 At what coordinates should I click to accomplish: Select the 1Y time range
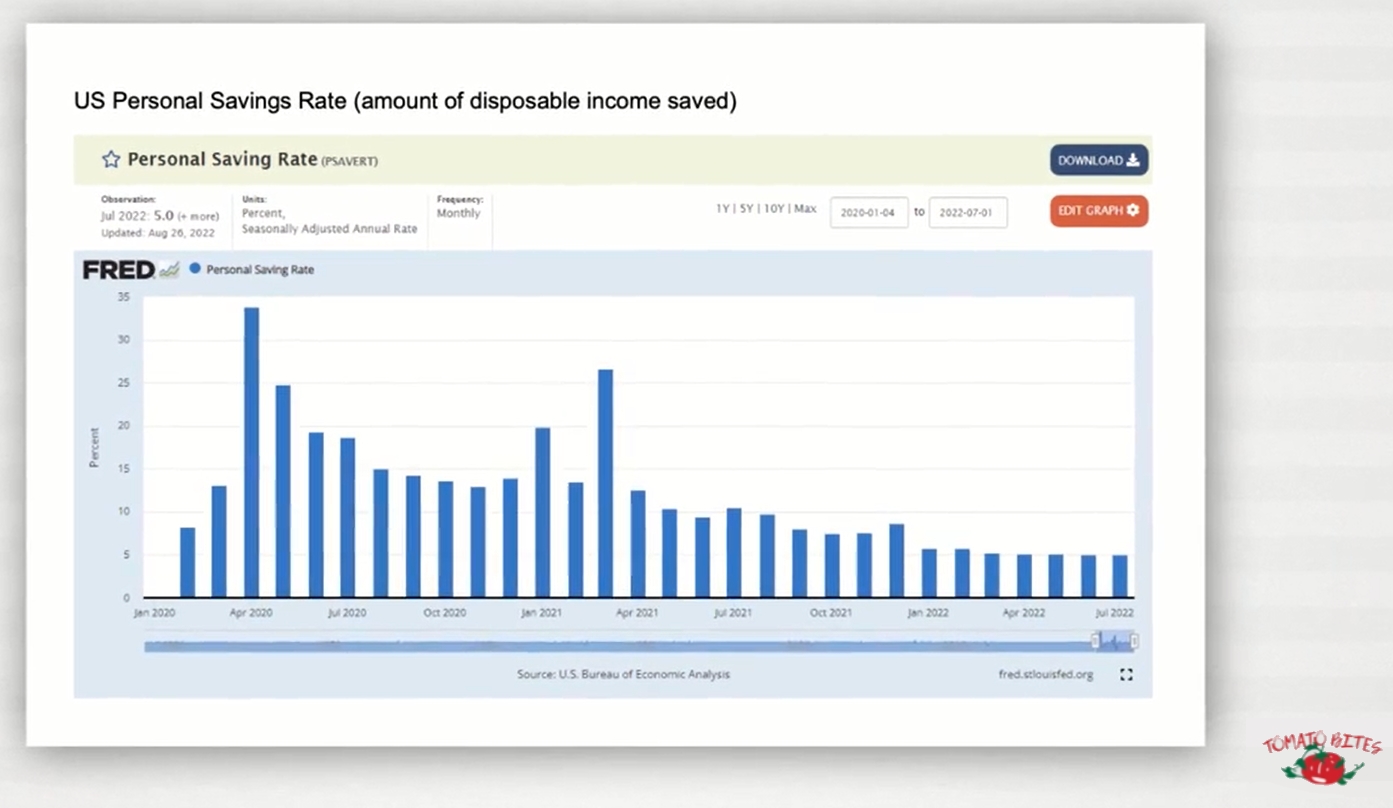[x=723, y=209]
